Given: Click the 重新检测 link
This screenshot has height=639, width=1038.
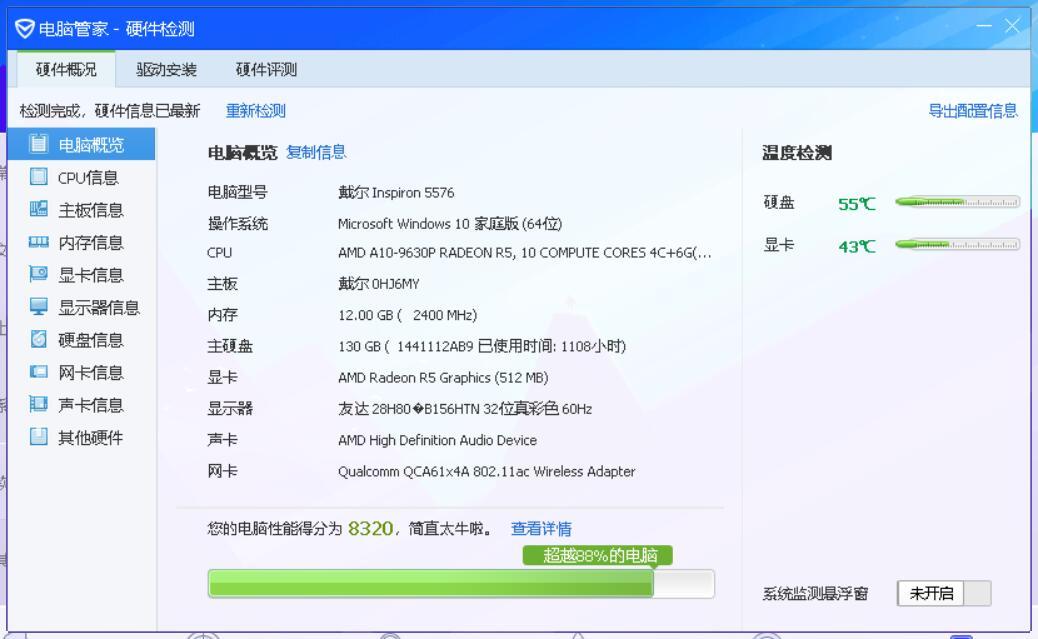Looking at the screenshot, I should tap(256, 111).
